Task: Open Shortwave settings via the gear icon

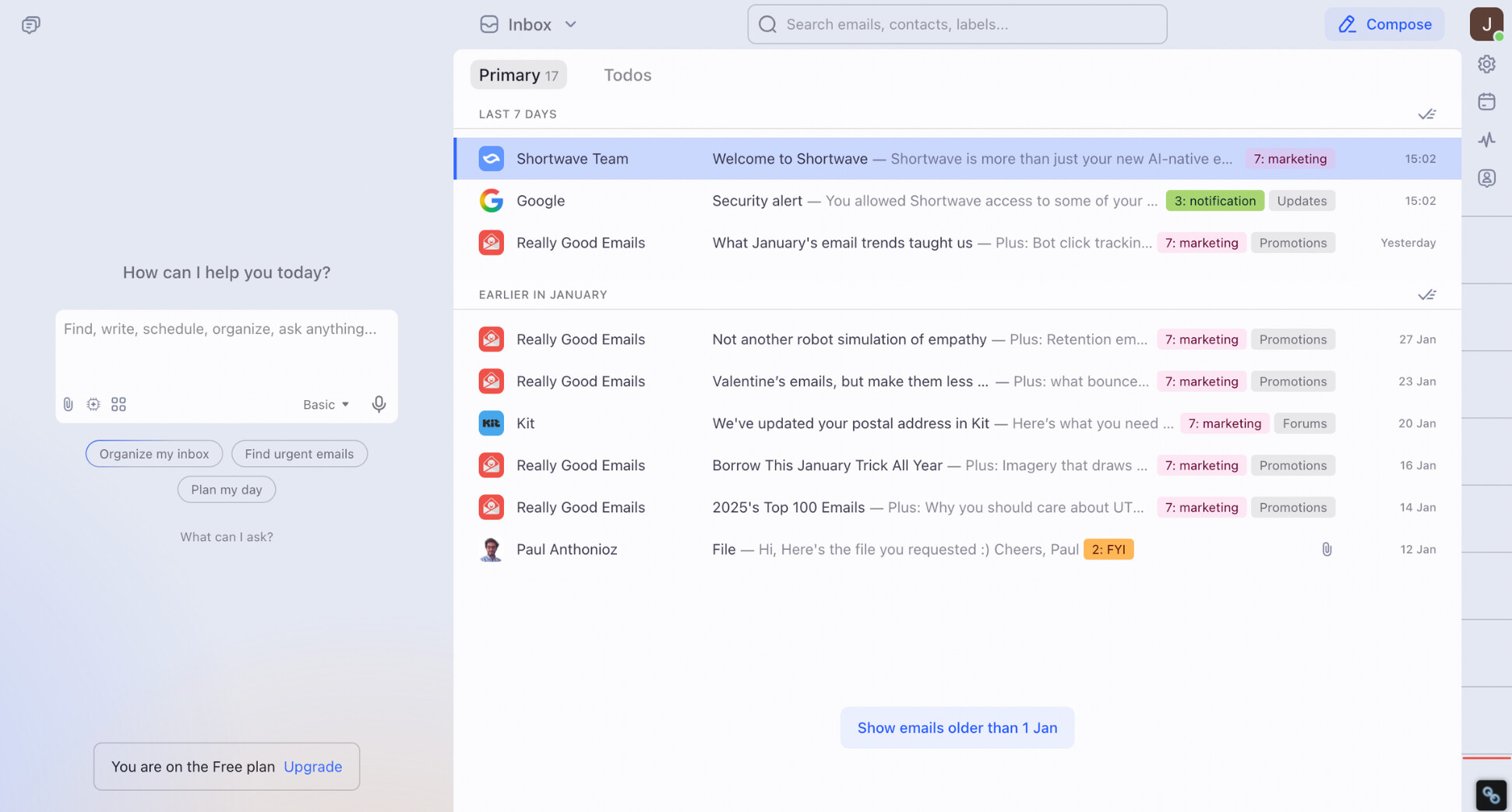Action: click(1487, 64)
